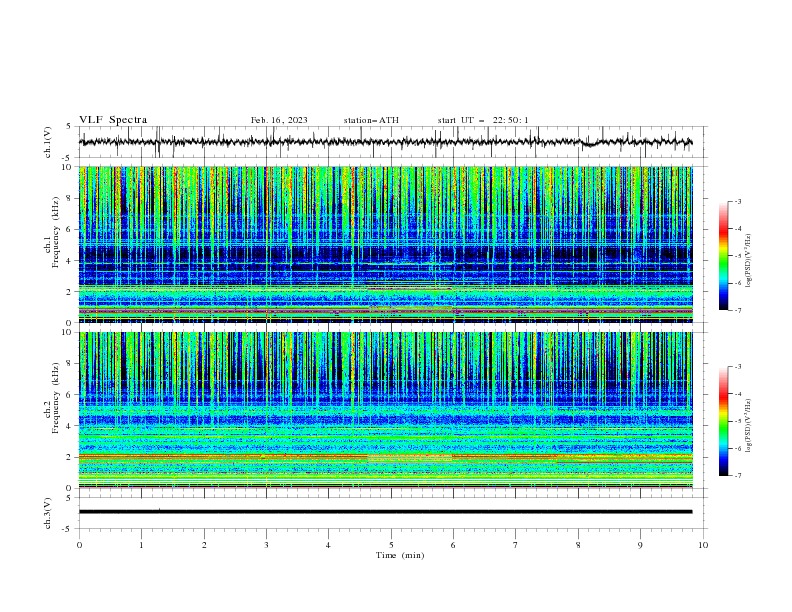Click the "-7" tick on ch.2 colorbar
Viewport: 792px width, 612px height.
(737, 476)
